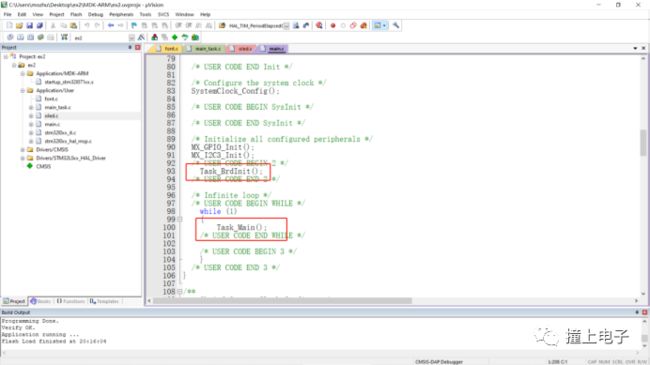Open the File menu
This screenshot has height=365, width=650.
(7, 15)
